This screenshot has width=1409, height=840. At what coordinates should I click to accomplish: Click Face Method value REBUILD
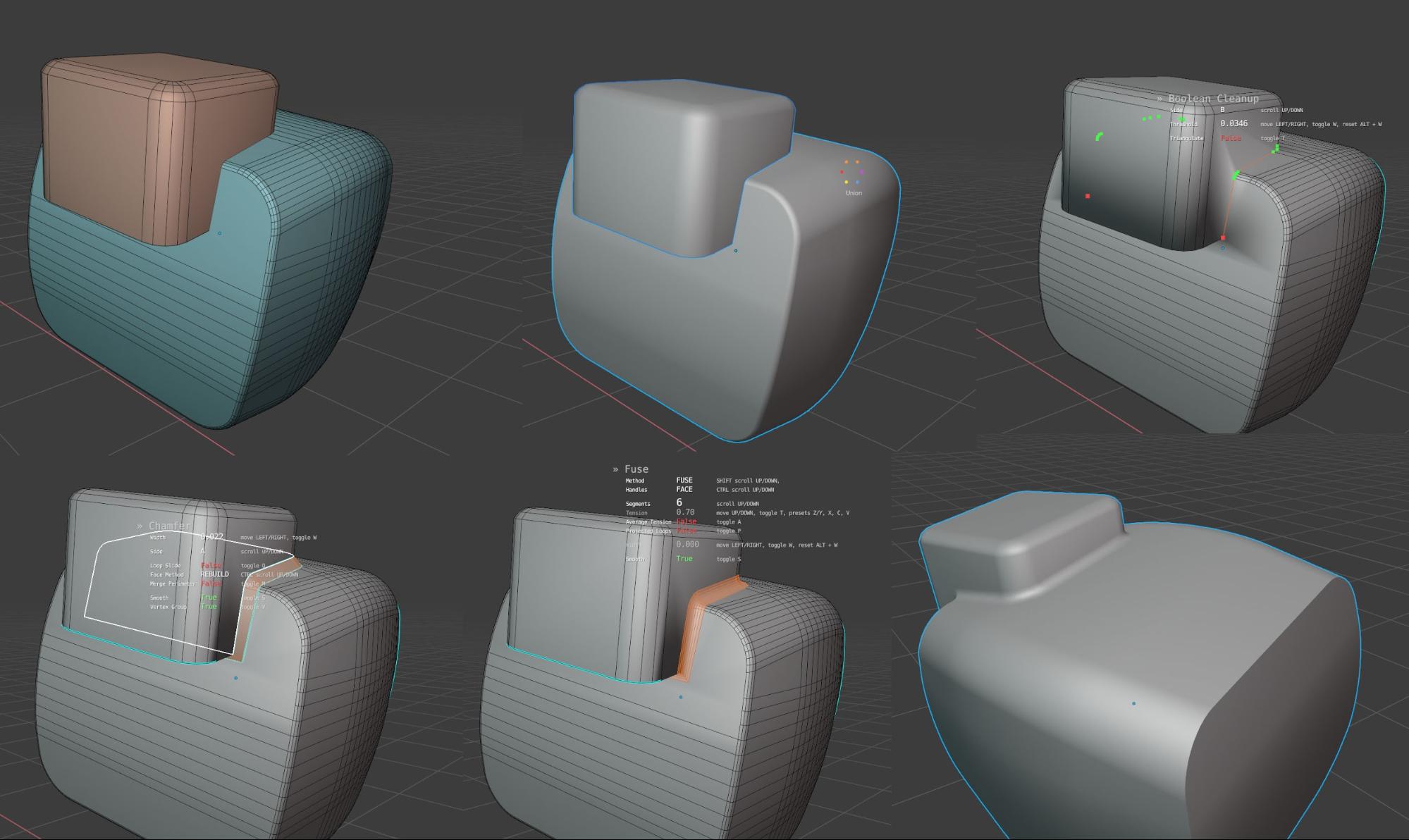pyautogui.click(x=214, y=574)
